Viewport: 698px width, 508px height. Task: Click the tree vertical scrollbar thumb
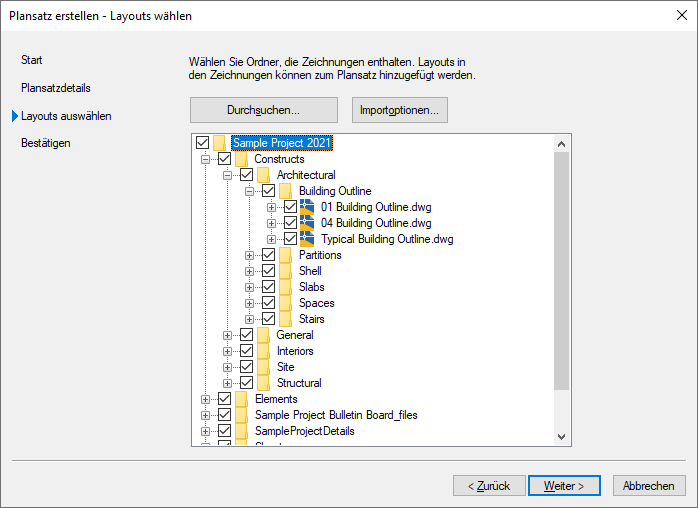click(x=562, y=271)
